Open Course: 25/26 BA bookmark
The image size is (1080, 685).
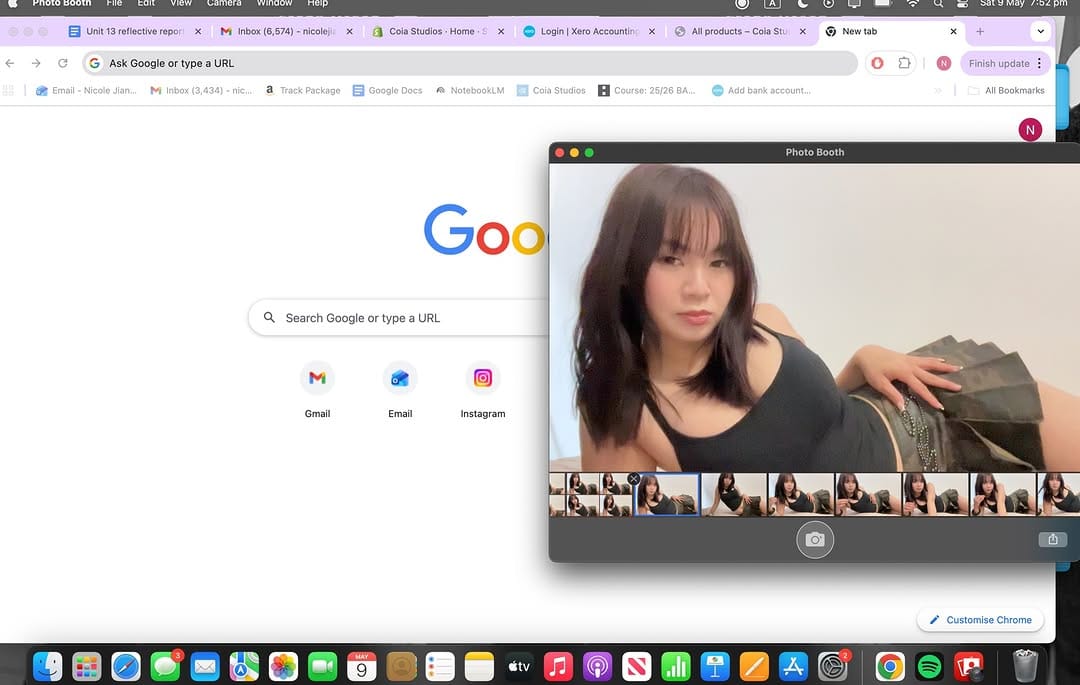647,90
